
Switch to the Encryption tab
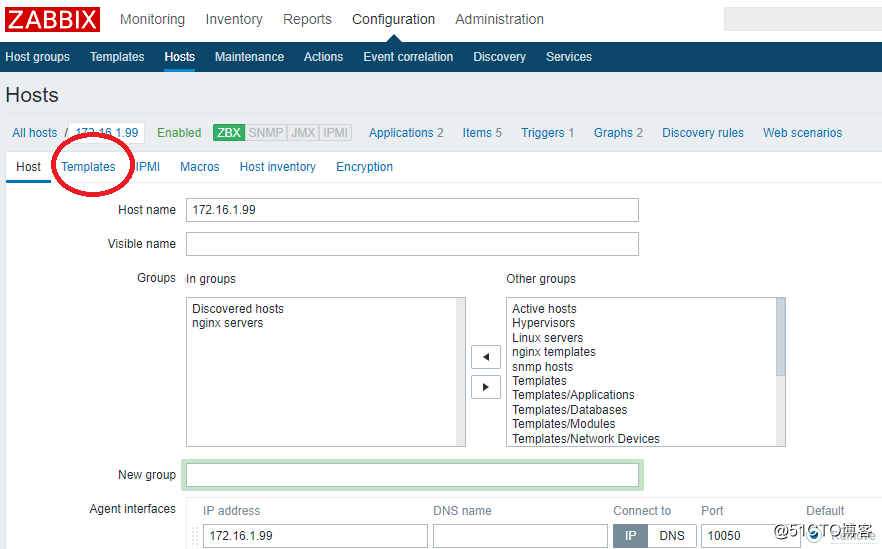click(364, 167)
